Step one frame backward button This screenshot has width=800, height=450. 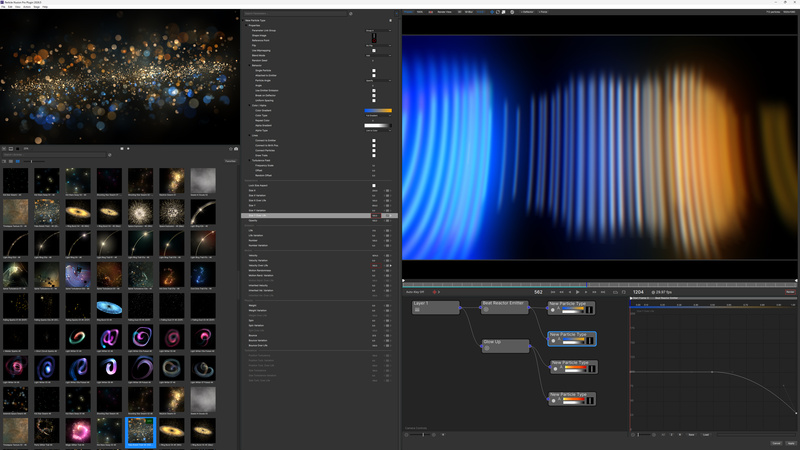pos(570,292)
